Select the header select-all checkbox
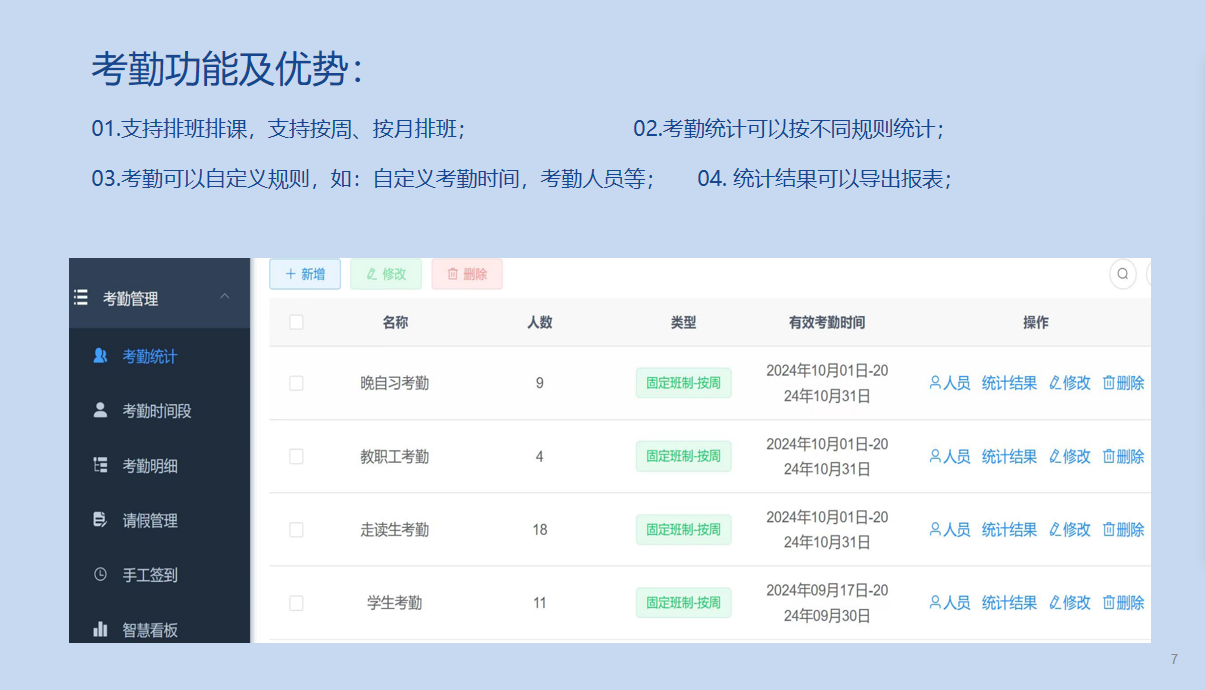1205x690 pixels. tap(296, 322)
